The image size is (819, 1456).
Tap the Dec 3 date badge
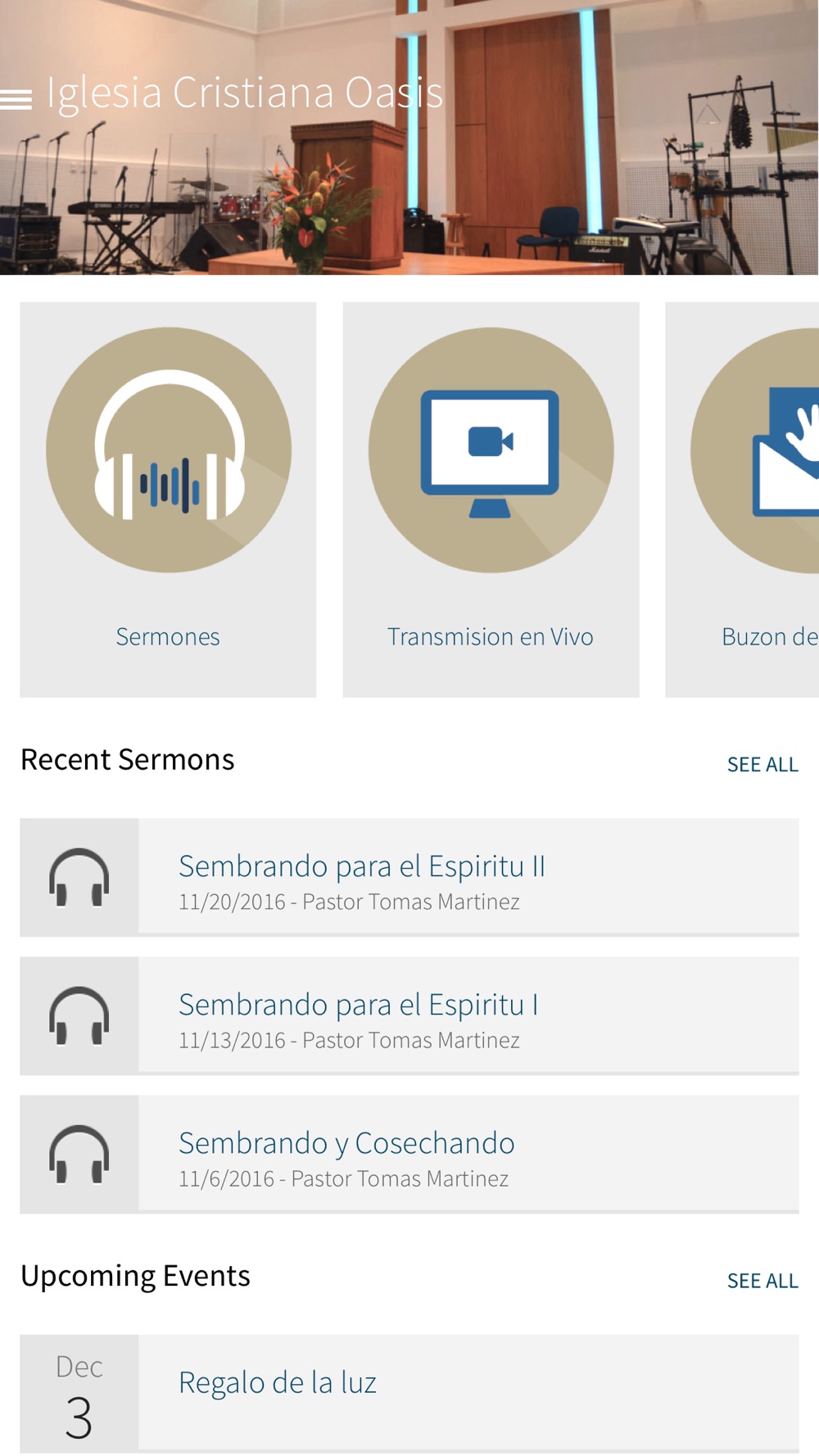(79, 1395)
